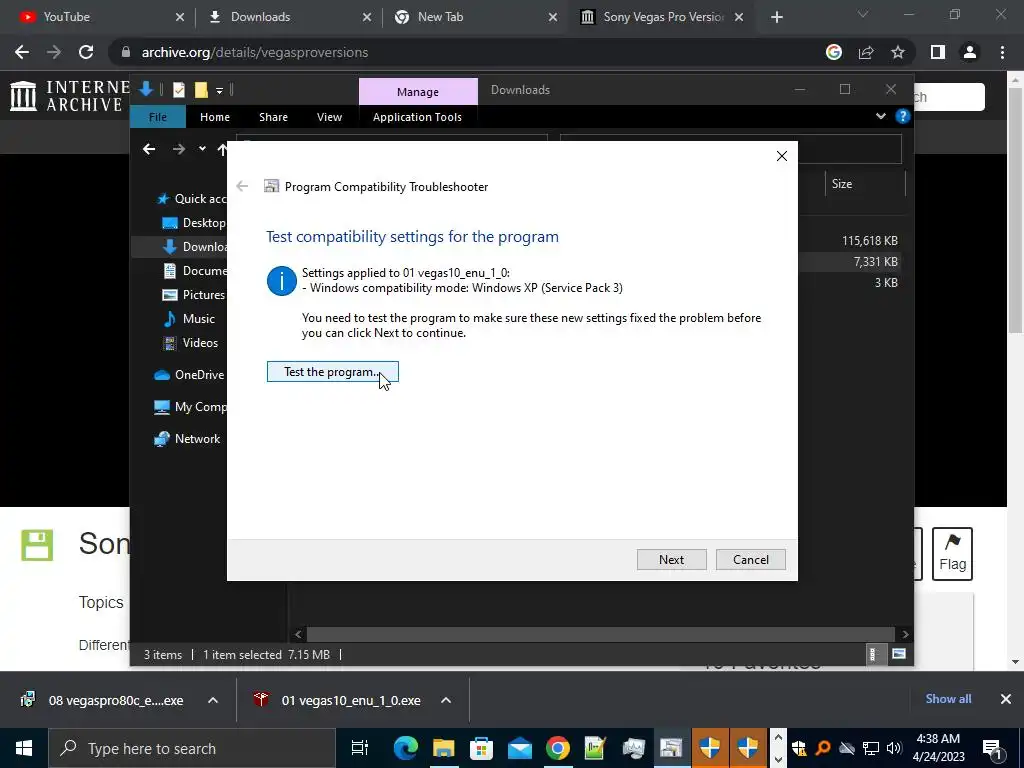
Task: Open Chrome profile icon
Action: coord(970,52)
